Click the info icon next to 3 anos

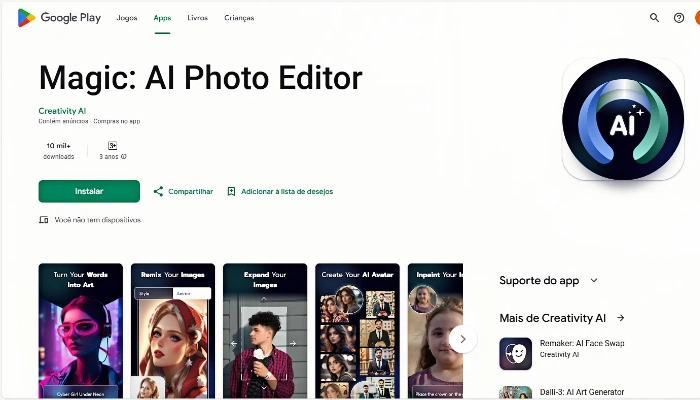[x=124, y=157]
